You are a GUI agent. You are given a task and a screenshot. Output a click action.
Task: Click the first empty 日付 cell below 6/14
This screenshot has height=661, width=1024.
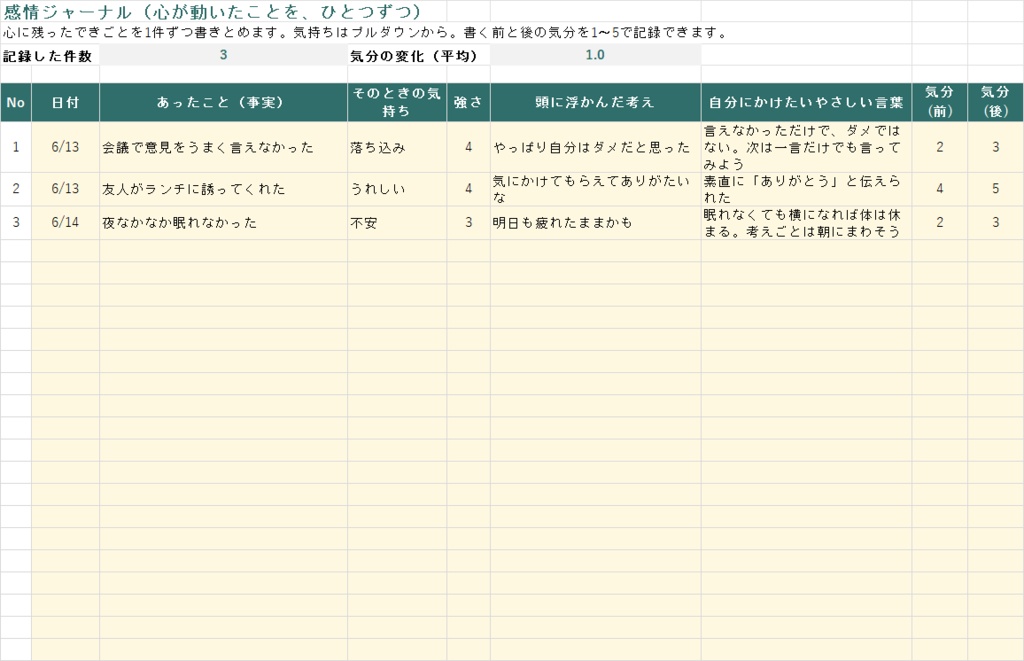[65, 251]
